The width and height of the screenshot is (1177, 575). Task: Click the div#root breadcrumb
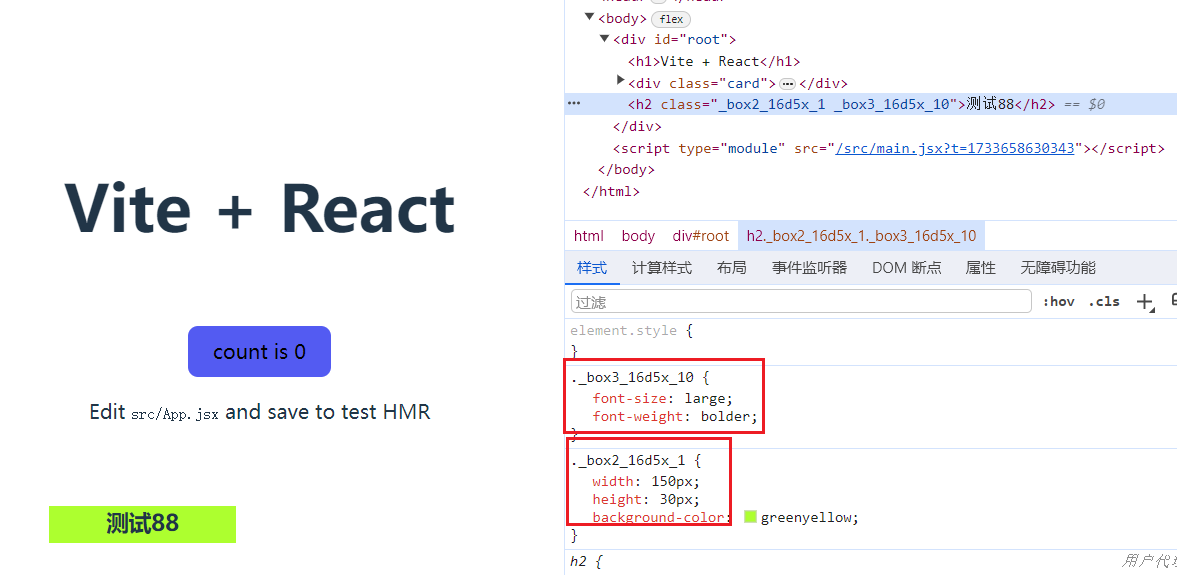[700, 236]
